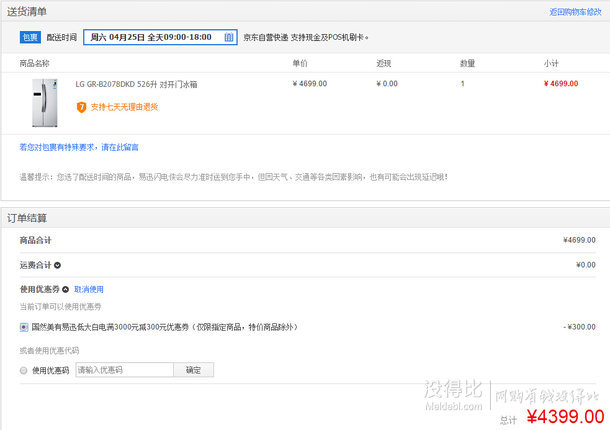Select the 使用优惠码 promo code radio button

click(x=24, y=370)
